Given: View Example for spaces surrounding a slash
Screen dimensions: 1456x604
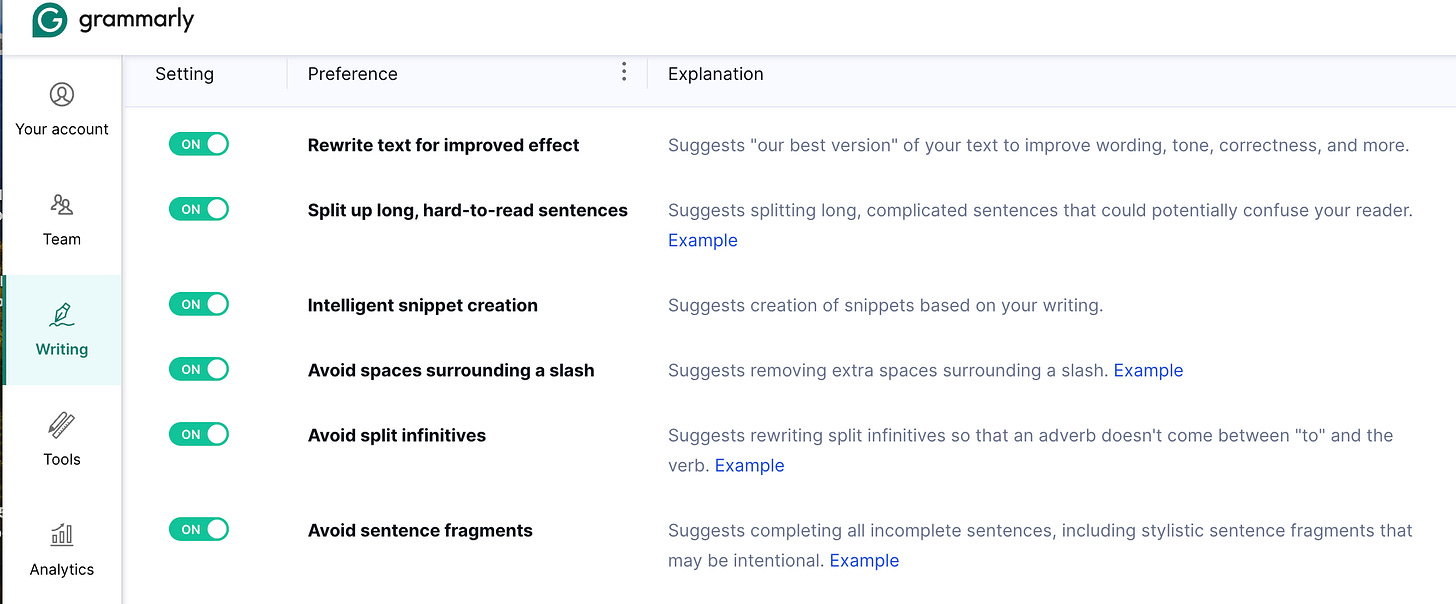Looking at the screenshot, I should pos(1148,370).
